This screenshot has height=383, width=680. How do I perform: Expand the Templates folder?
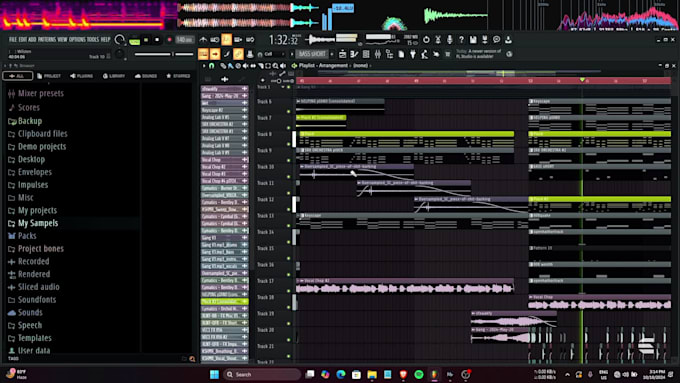30,338
